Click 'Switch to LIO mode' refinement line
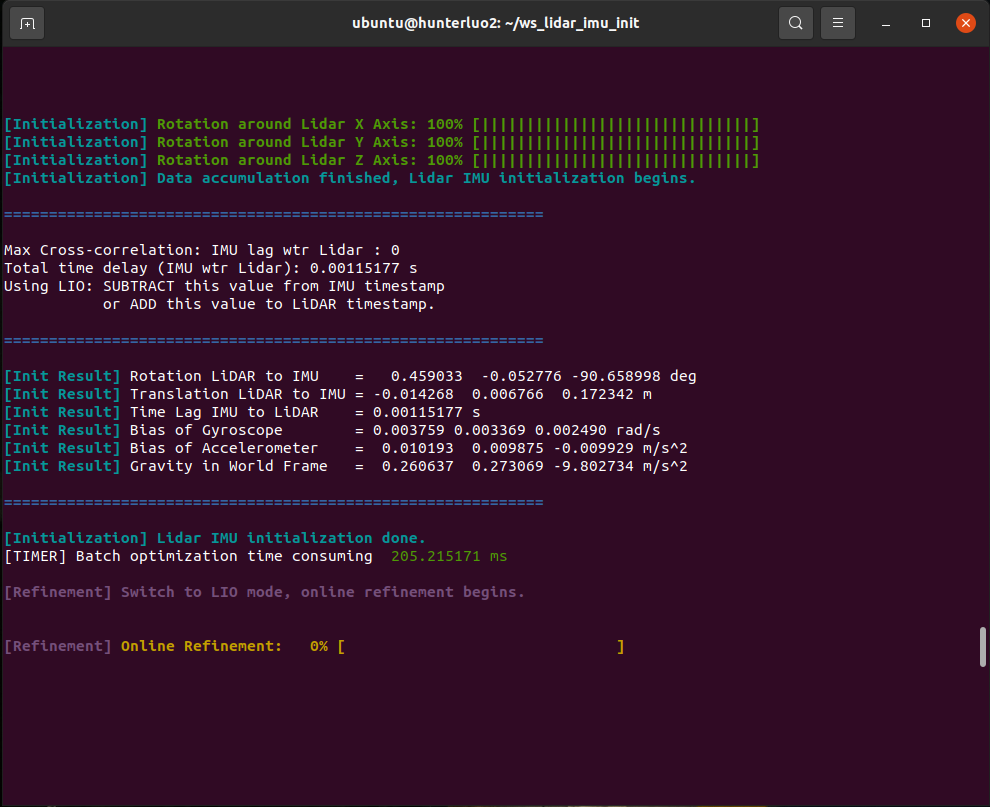This screenshot has width=990, height=807. coord(265,592)
